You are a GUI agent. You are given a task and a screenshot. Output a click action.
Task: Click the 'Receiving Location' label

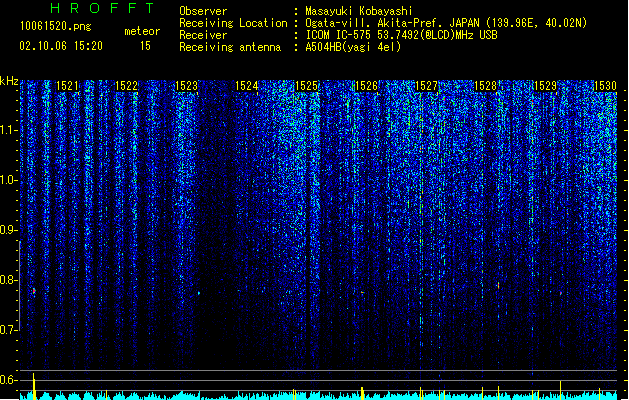pos(233,23)
